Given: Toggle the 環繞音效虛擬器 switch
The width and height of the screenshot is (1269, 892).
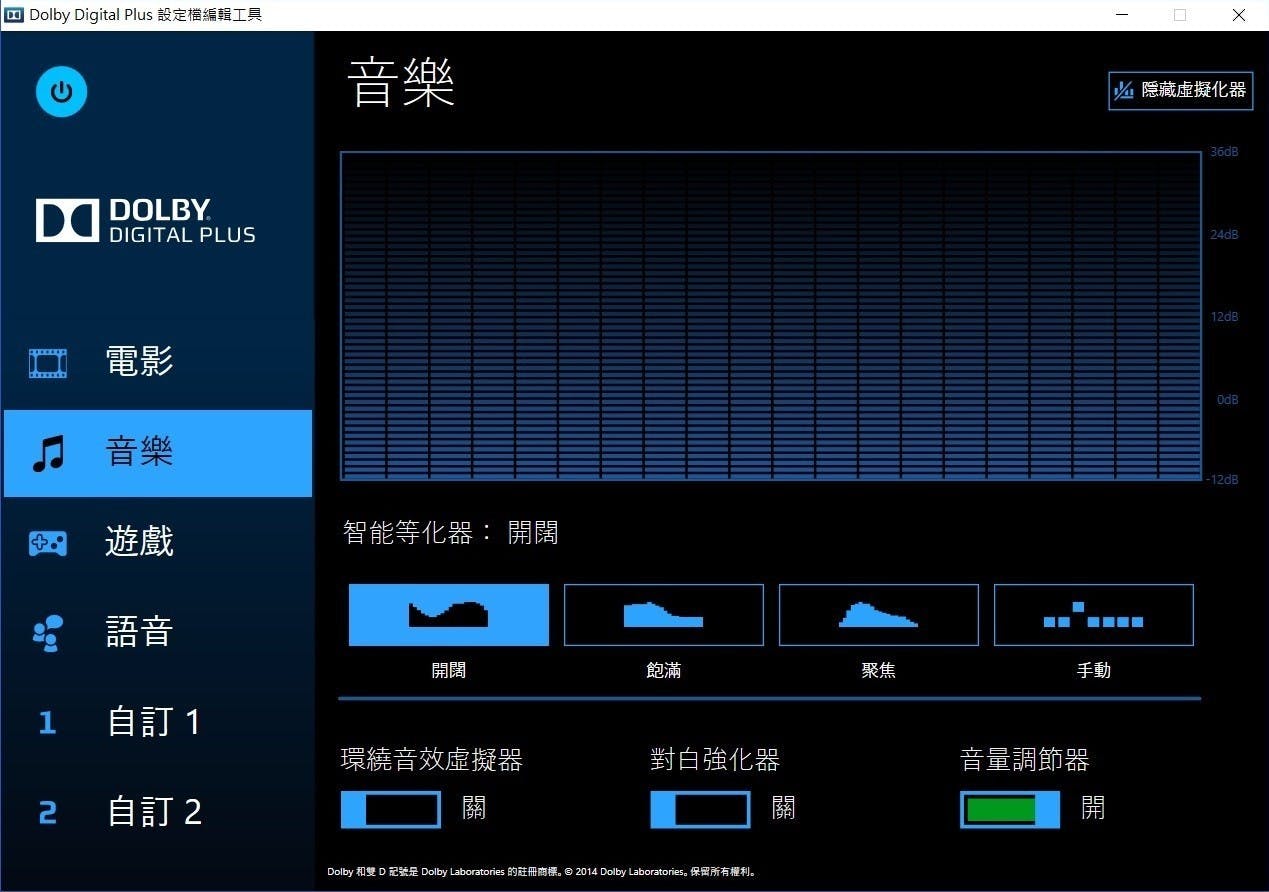Looking at the screenshot, I should pos(391,809).
